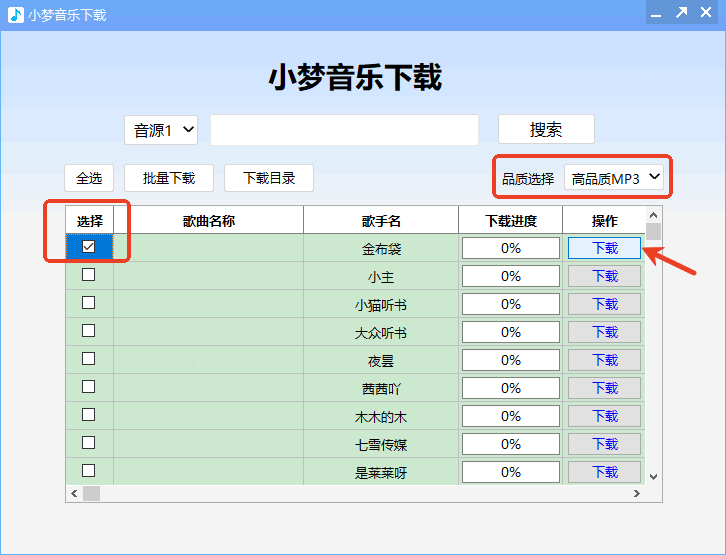The image size is (726, 555).
Task: Click the vertical scrollbar thumb
Action: (x=653, y=231)
